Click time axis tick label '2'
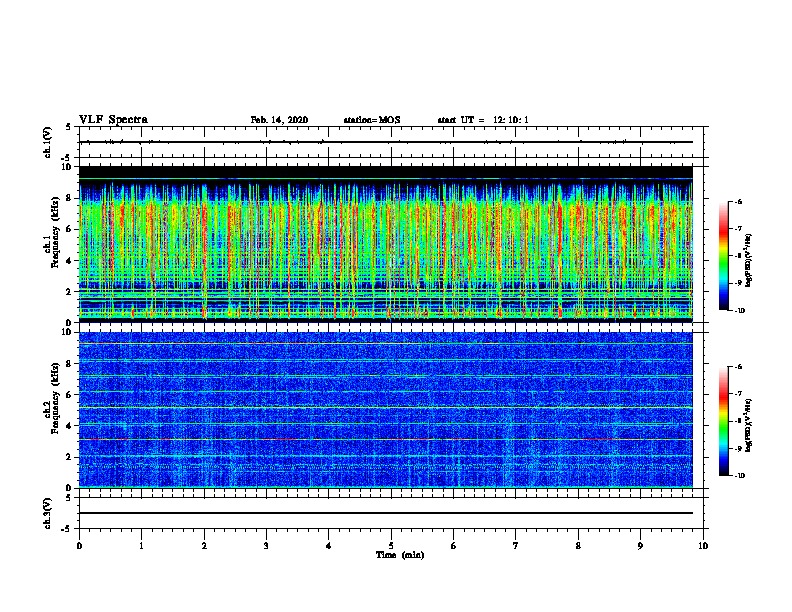The height and width of the screenshot is (612, 792). pos(204,546)
